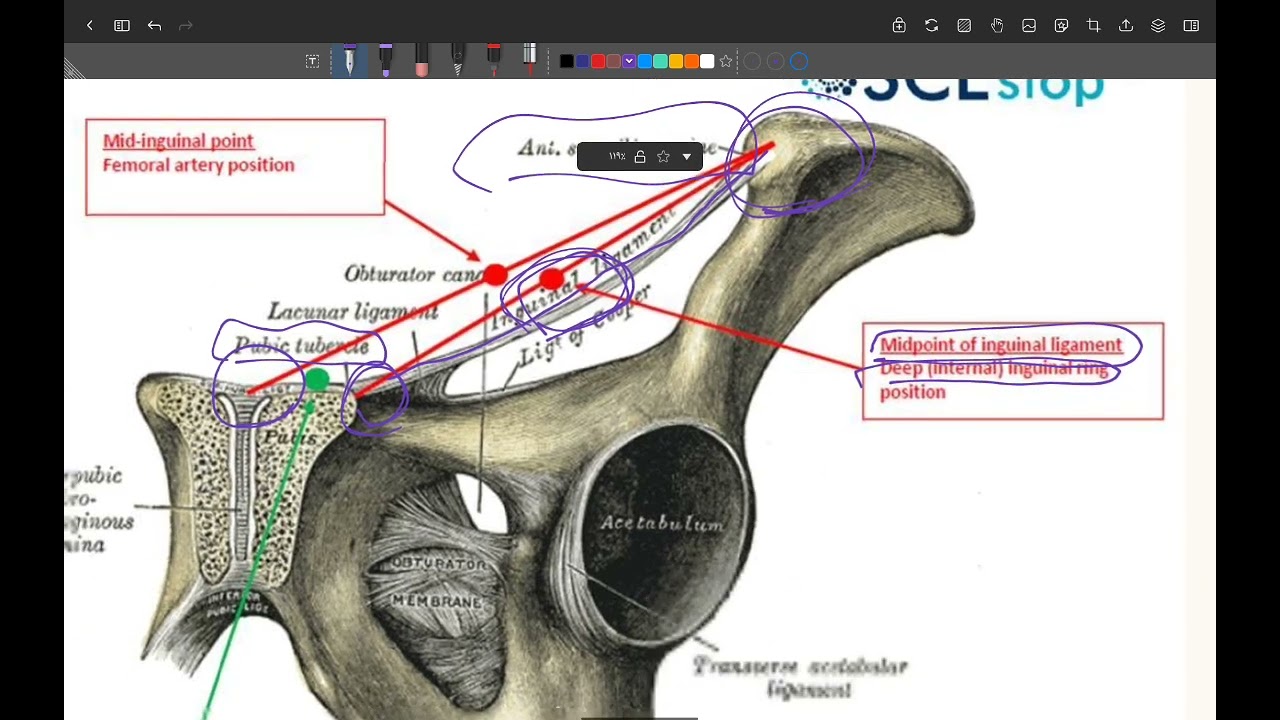Undo the last stroke
Viewport: 1280px width, 720px height.
pos(154,26)
